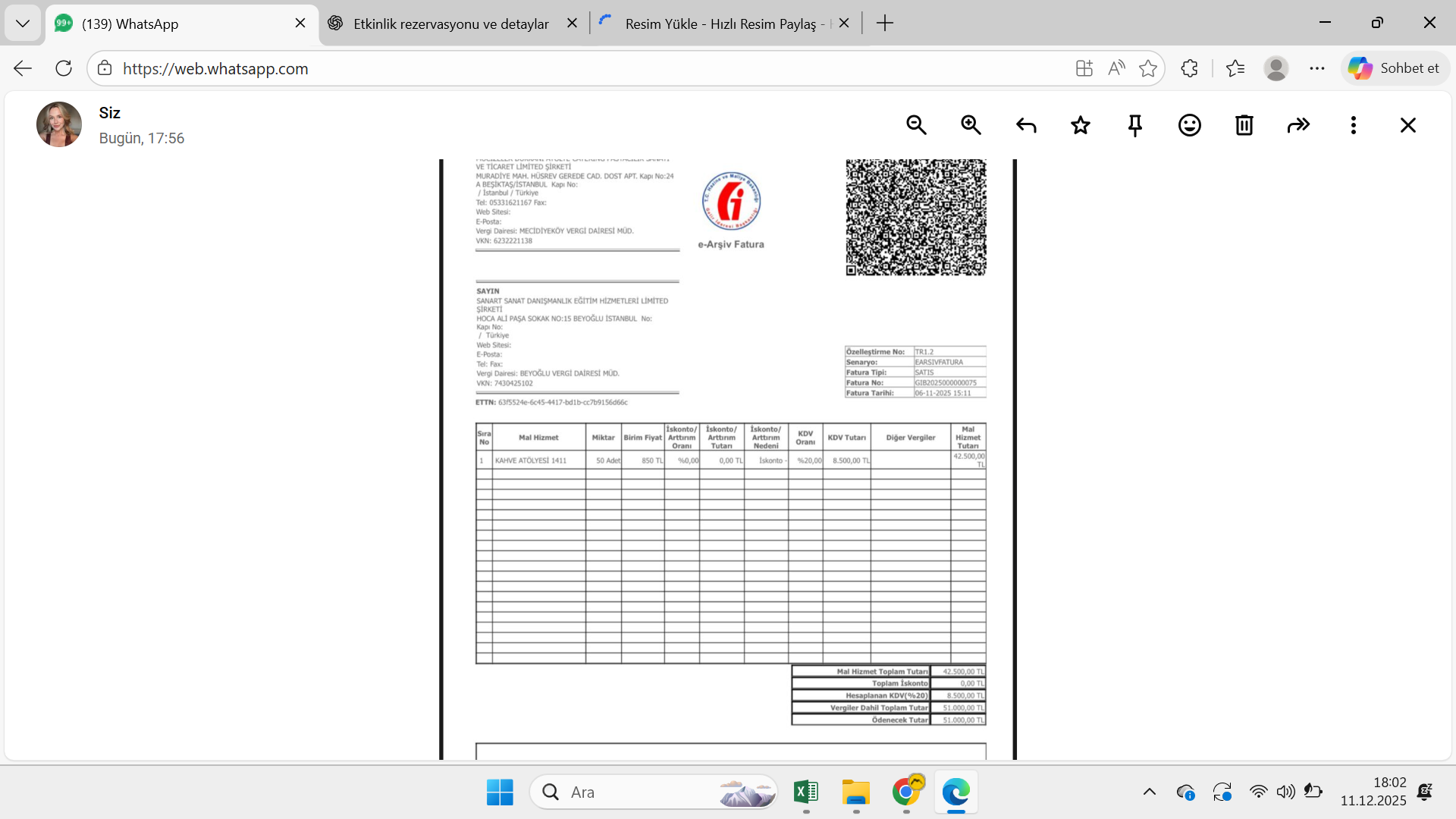Go back to previous page

coord(23,68)
